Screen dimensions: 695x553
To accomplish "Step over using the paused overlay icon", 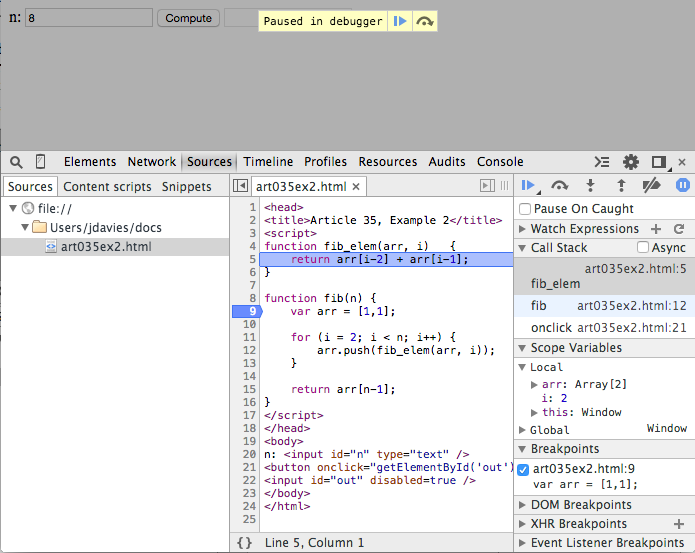I will coord(425,21).
